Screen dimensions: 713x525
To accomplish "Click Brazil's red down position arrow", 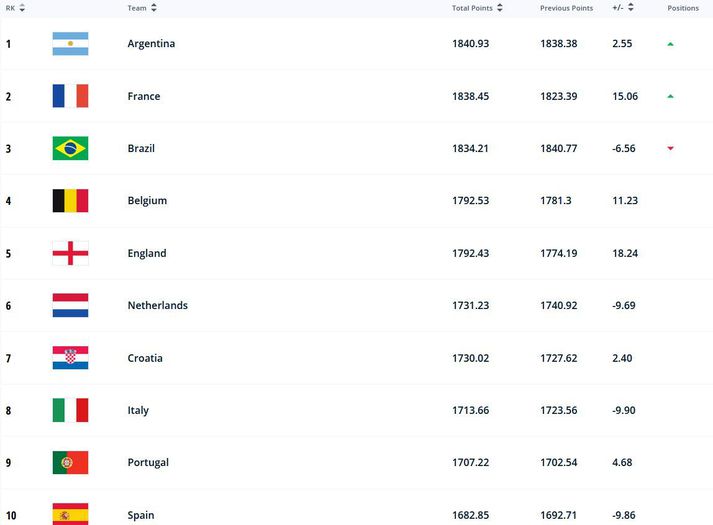I will click(670, 148).
